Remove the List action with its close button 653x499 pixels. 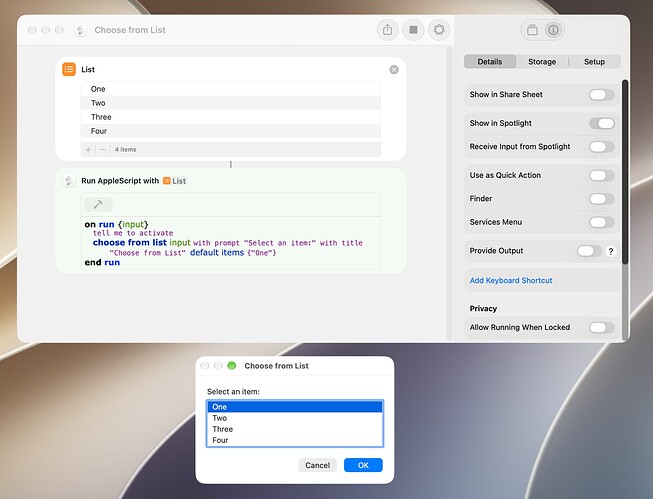click(x=394, y=70)
